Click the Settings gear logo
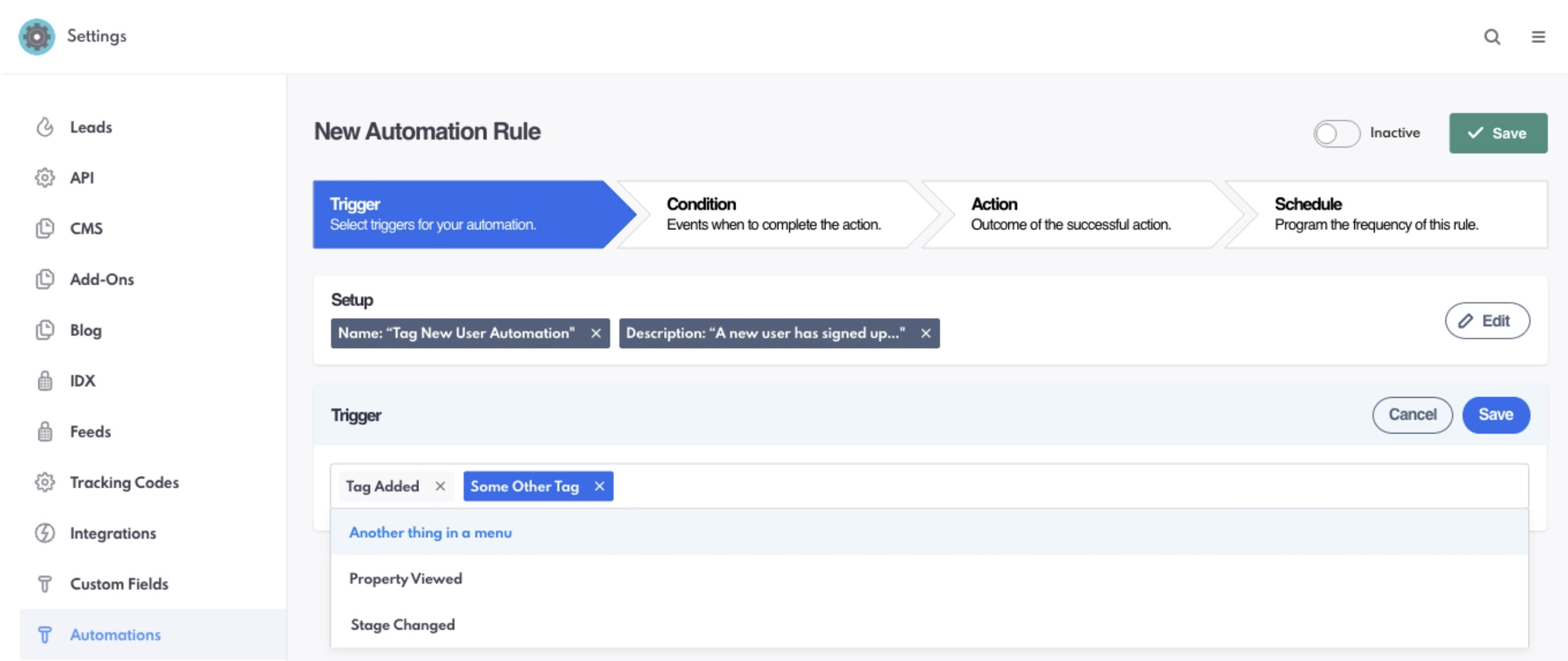1568x661 pixels. [x=36, y=36]
